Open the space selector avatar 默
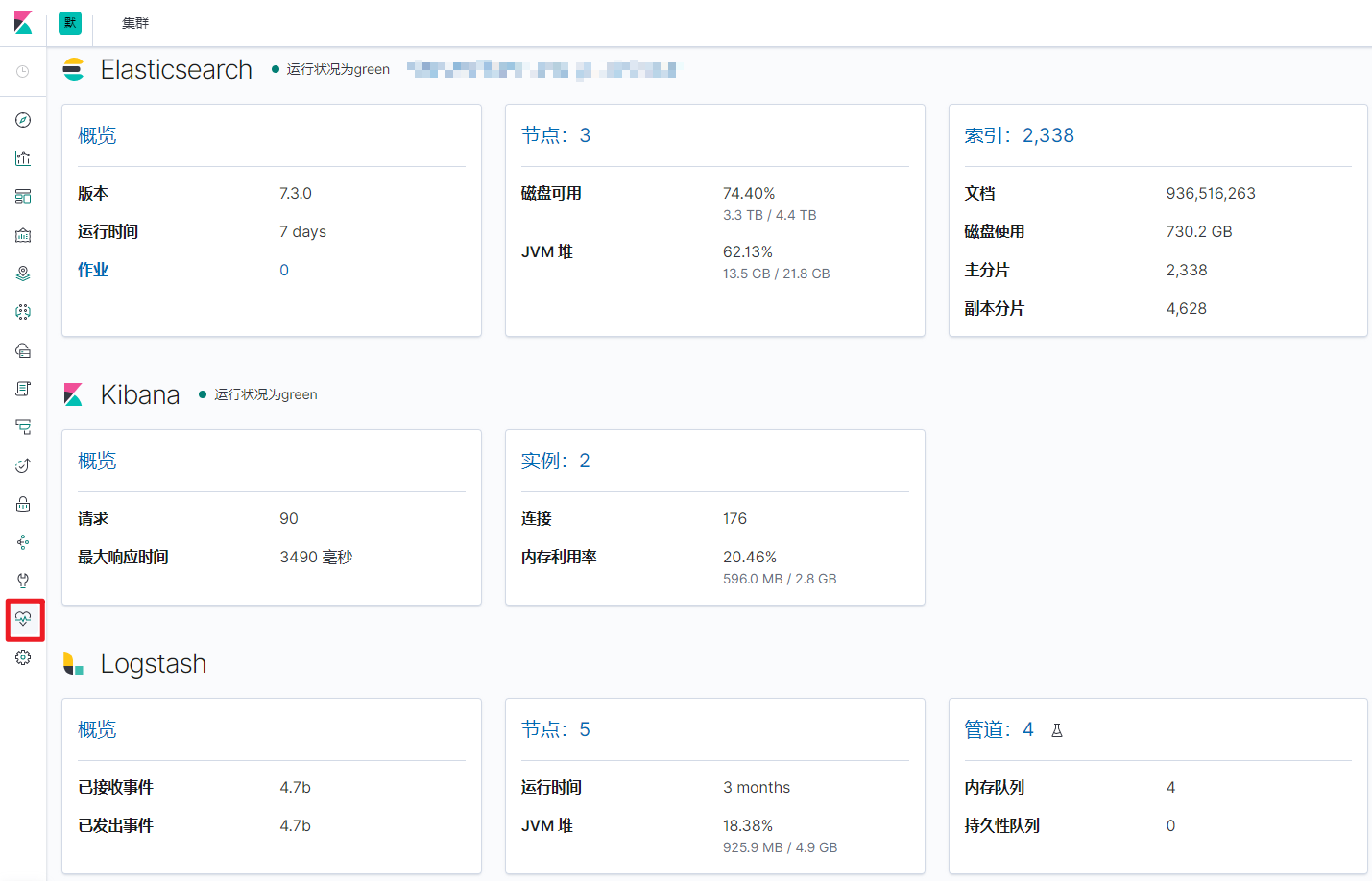1372x881 pixels. [x=70, y=22]
